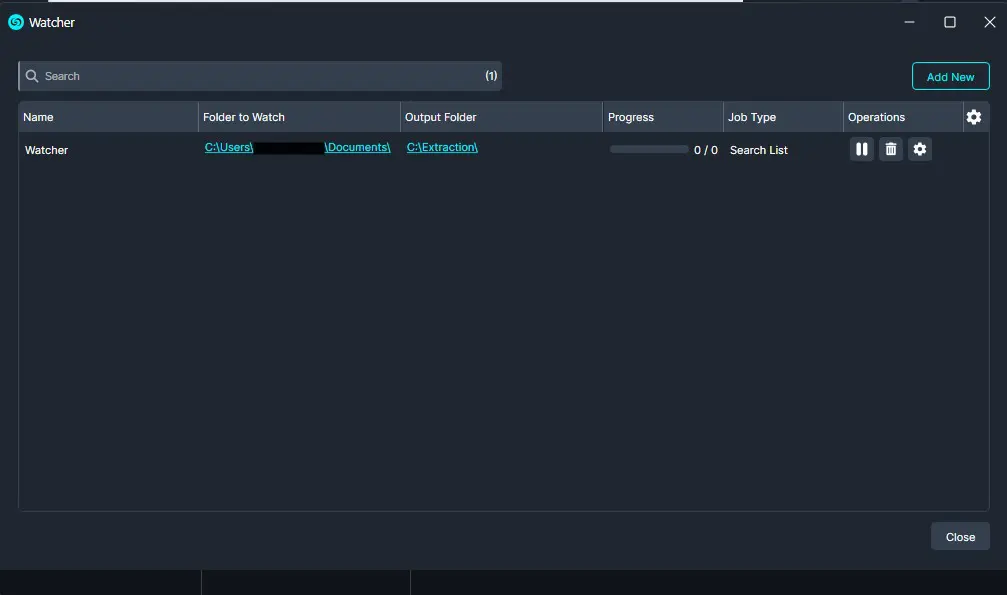Pause the Watcher job
The width and height of the screenshot is (1007, 595).
point(861,149)
